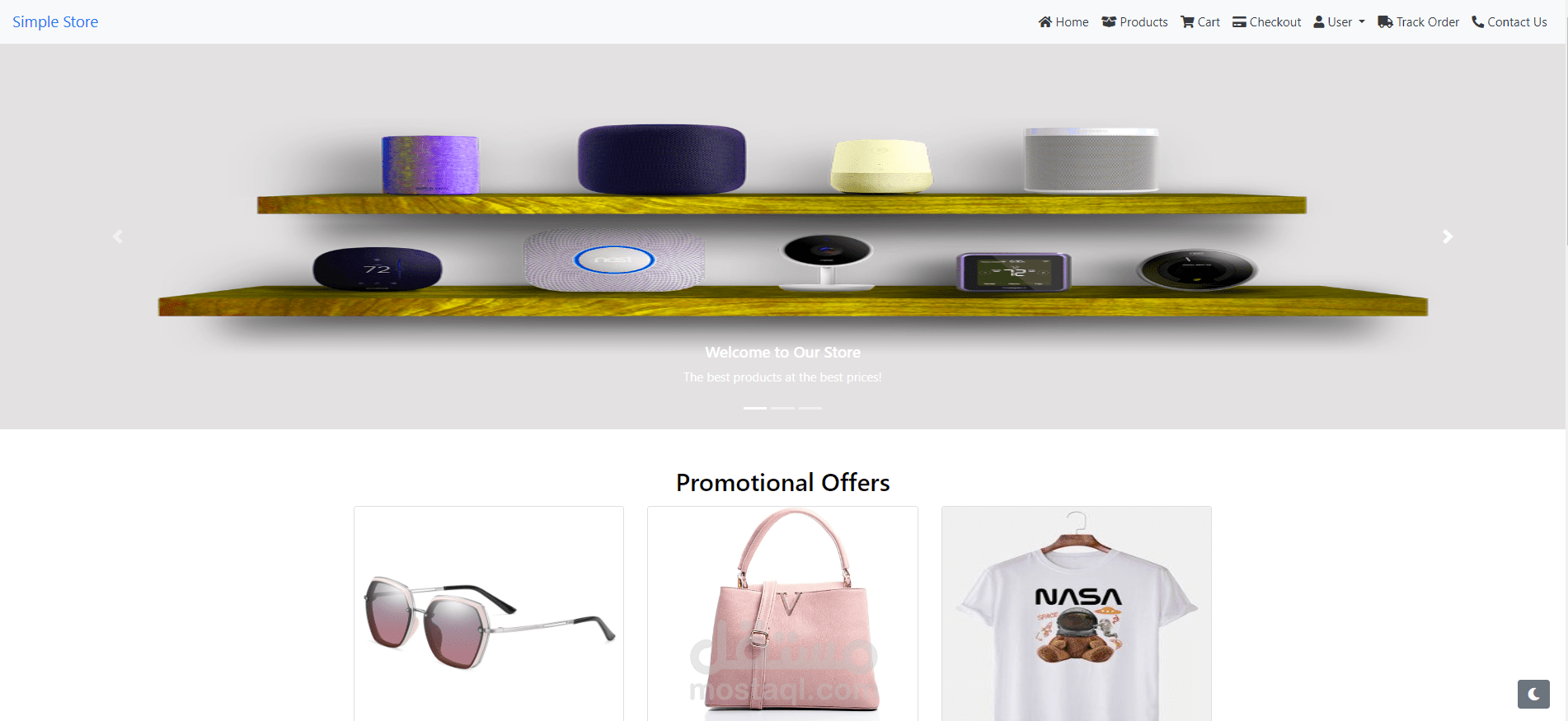Open the NASA t-shirt offer image

point(1077,614)
